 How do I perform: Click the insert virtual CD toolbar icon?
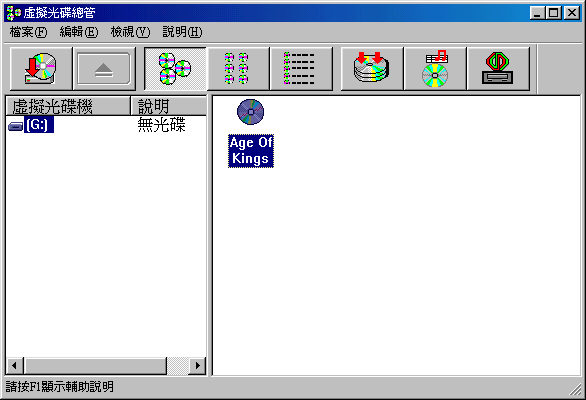click(41, 69)
